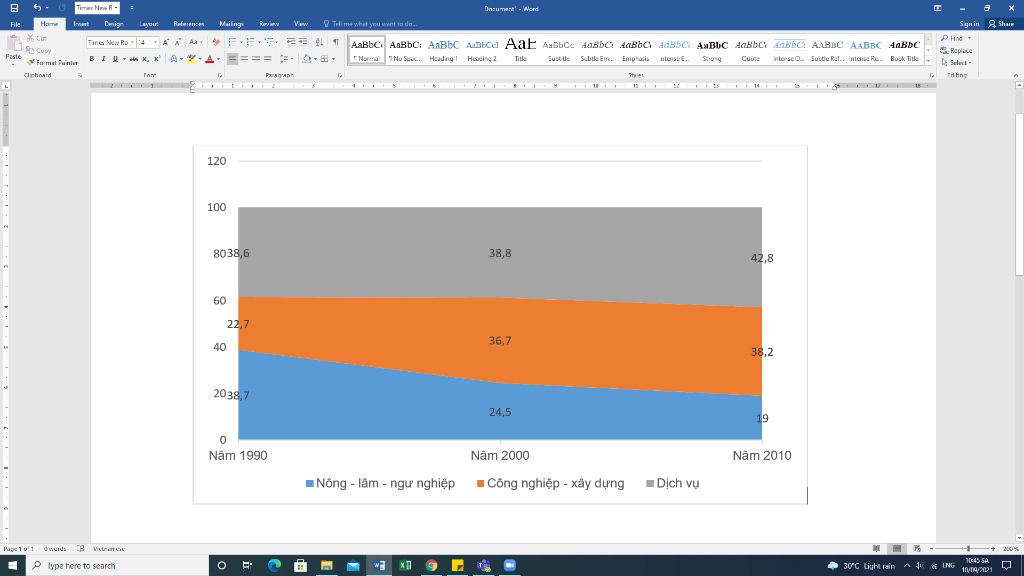Center-align the paragraph
This screenshot has height=576, width=1024.
244,59
